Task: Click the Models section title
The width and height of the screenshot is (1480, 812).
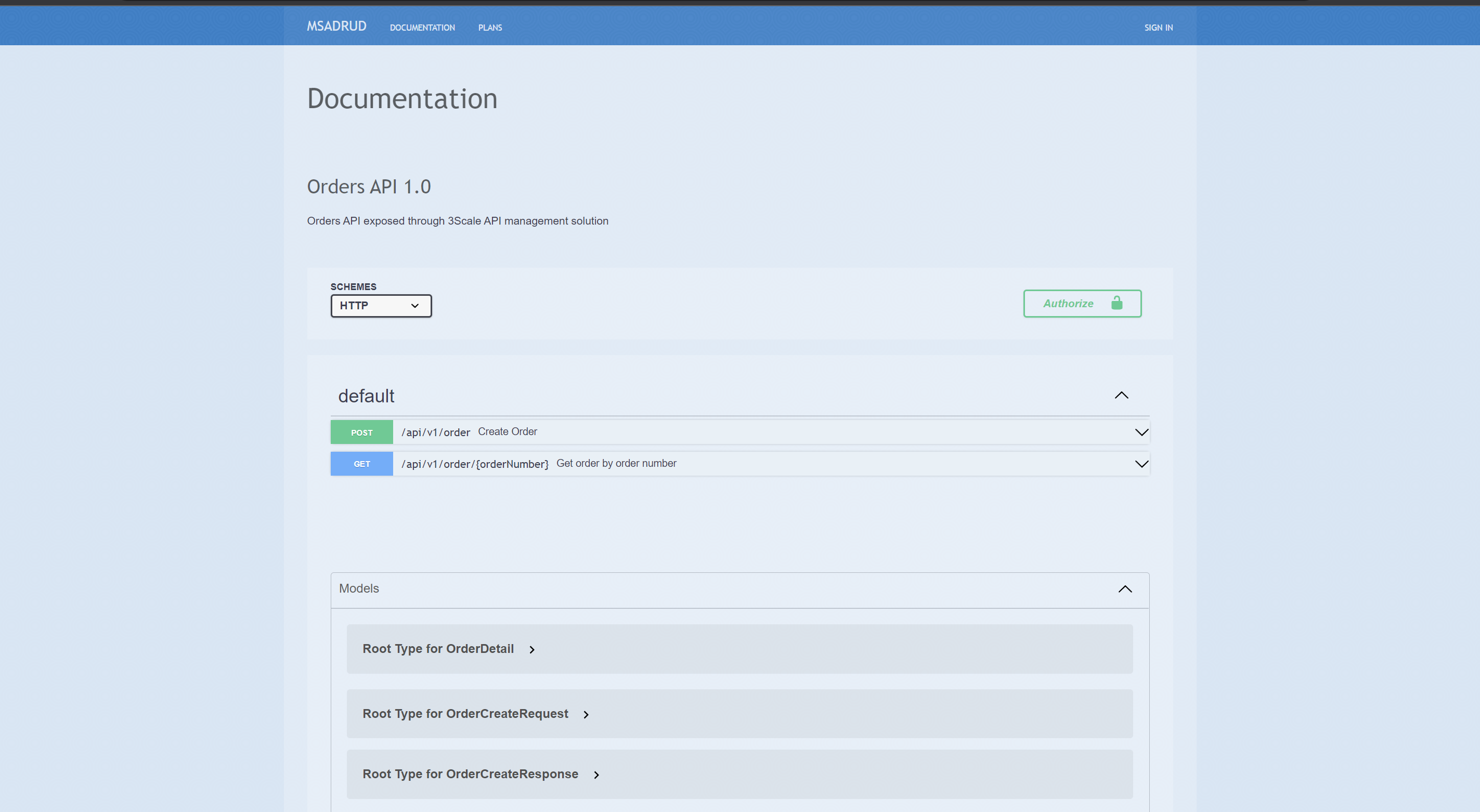Action: pyautogui.click(x=358, y=588)
